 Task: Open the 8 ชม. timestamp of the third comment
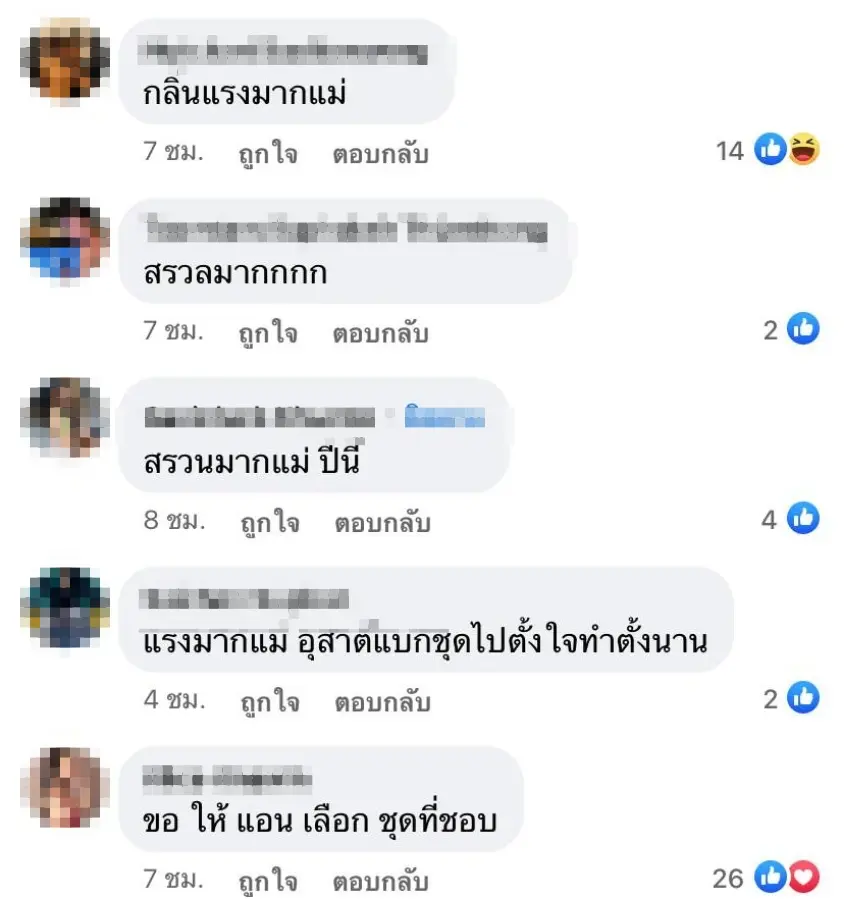174,521
